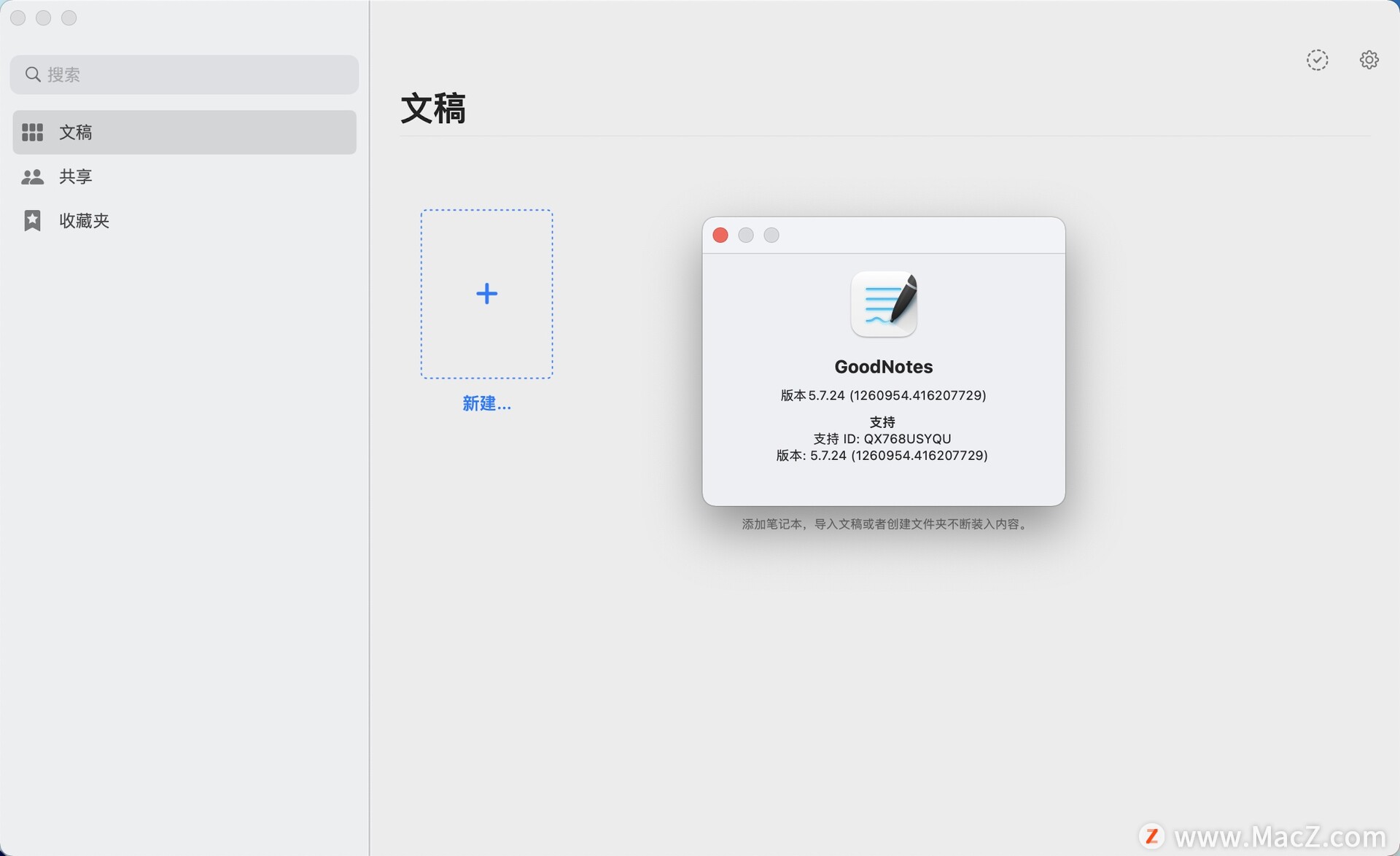Click the GoodNotes app icon in dialog
Viewport: 1400px width, 856px height.
[x=884, y=304]
